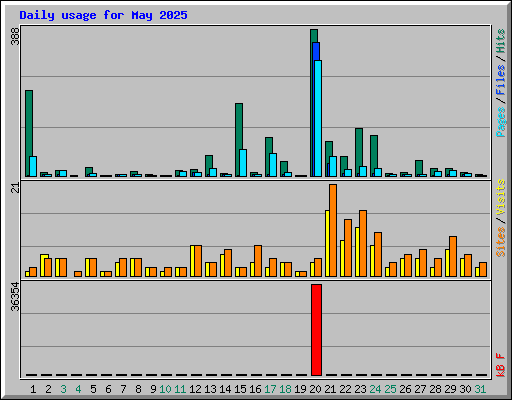512x400 pixels.
Task: Select the red KB bar for day 20
Action: (x=316, y=330)
